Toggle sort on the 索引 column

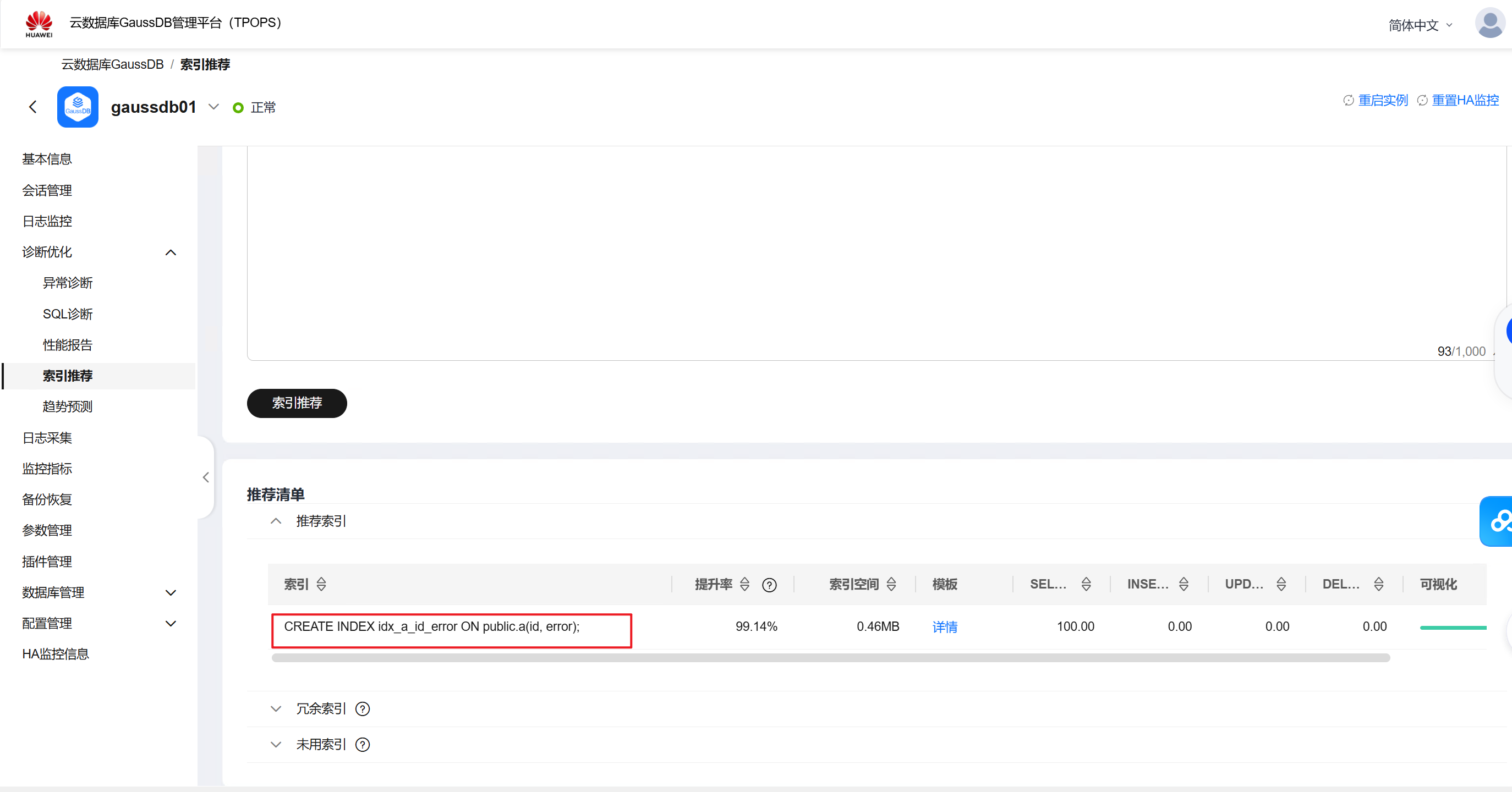pos(321,584)
